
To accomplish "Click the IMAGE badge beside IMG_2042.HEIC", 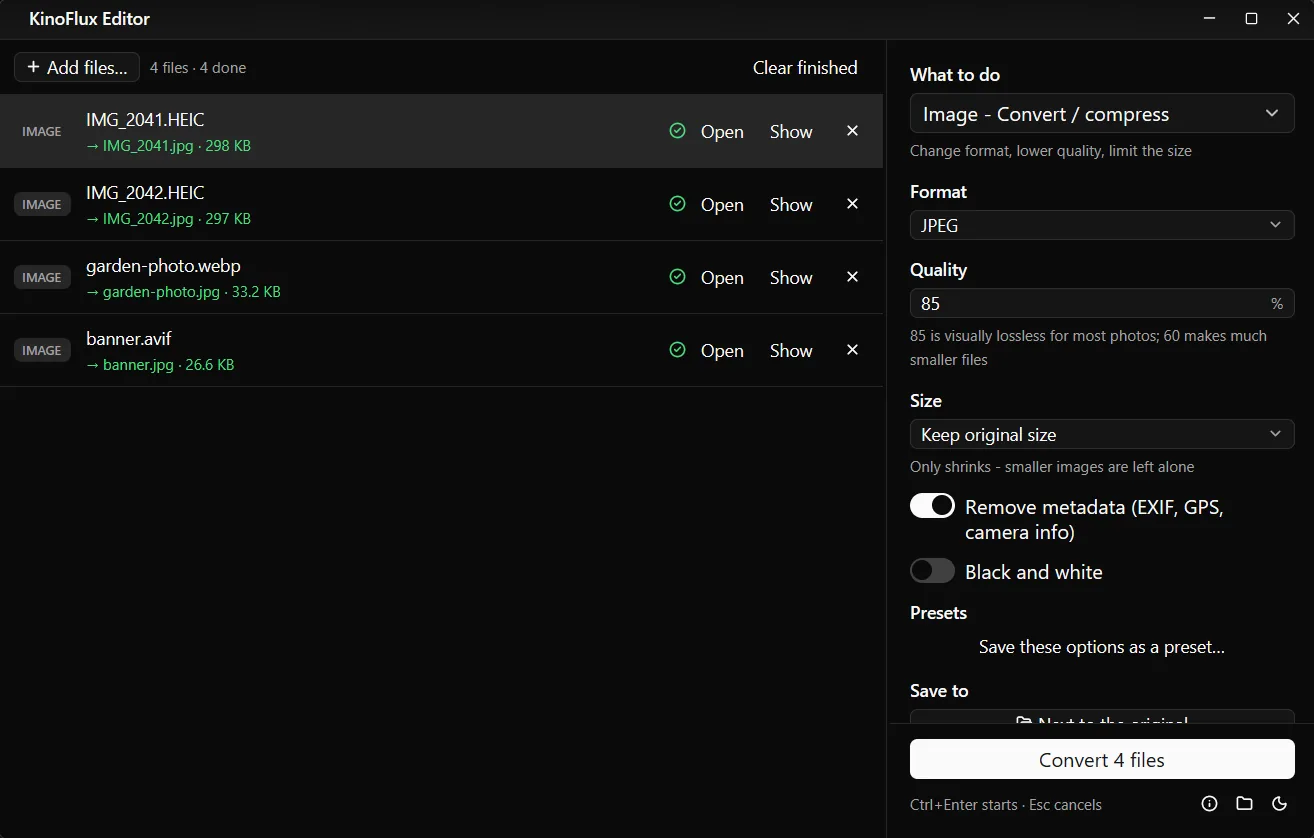I will coord(42,204).
